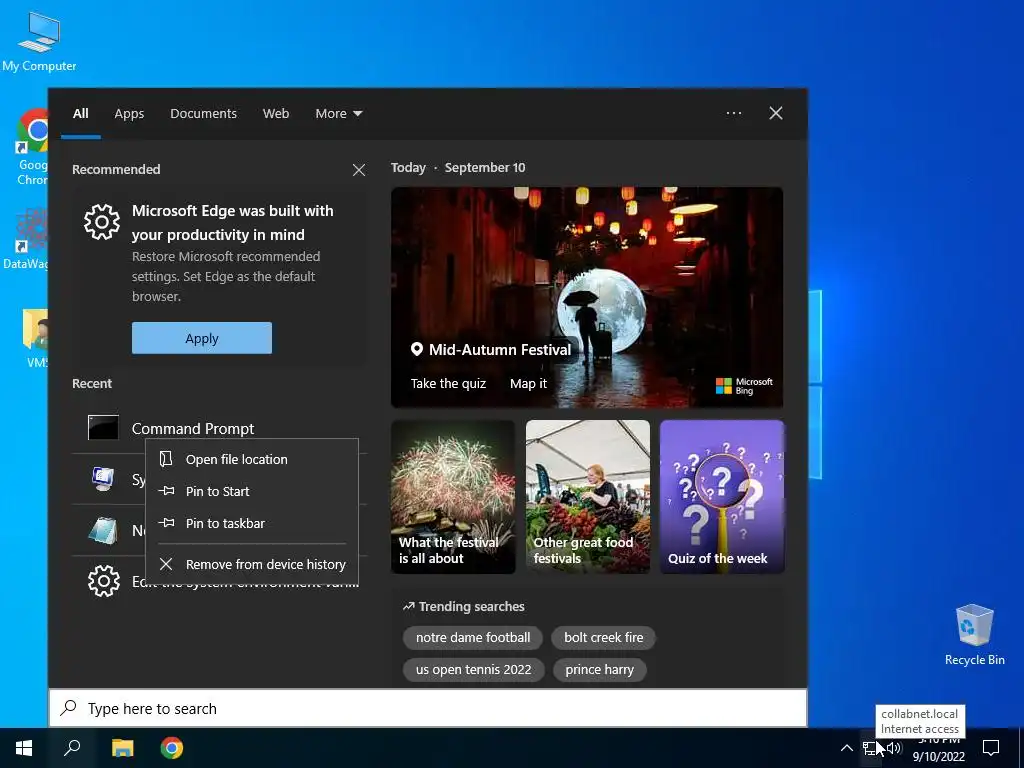Select the My Computer desktop icon

39,41
